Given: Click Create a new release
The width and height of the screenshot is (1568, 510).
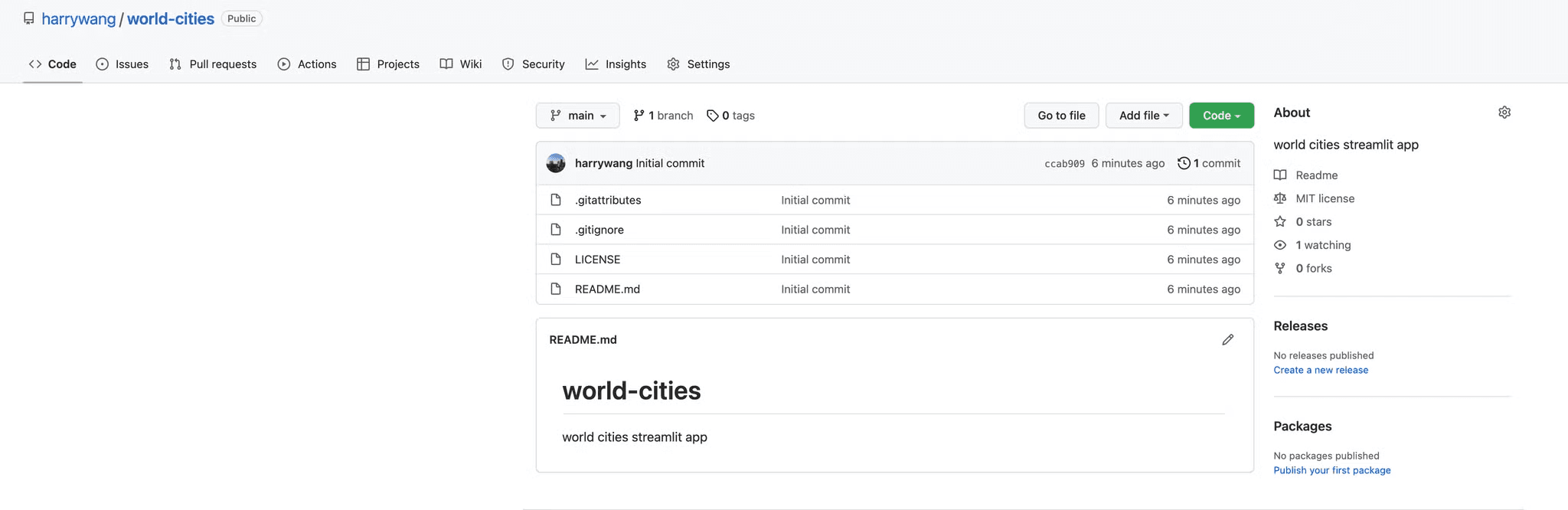Looking at the screenshot, I should click(1321, 370).
